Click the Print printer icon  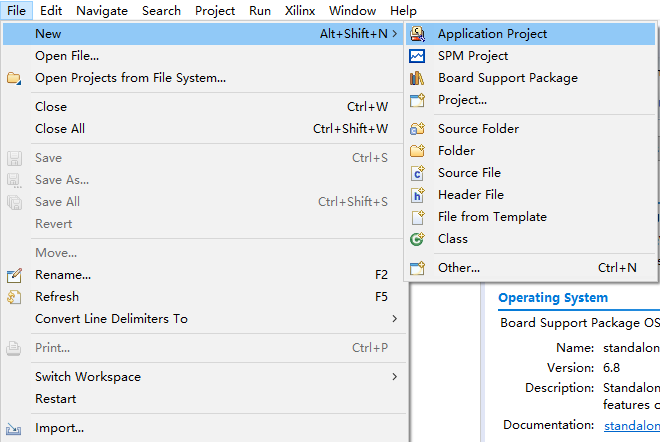pyautogui.click(x=13, y=348)
